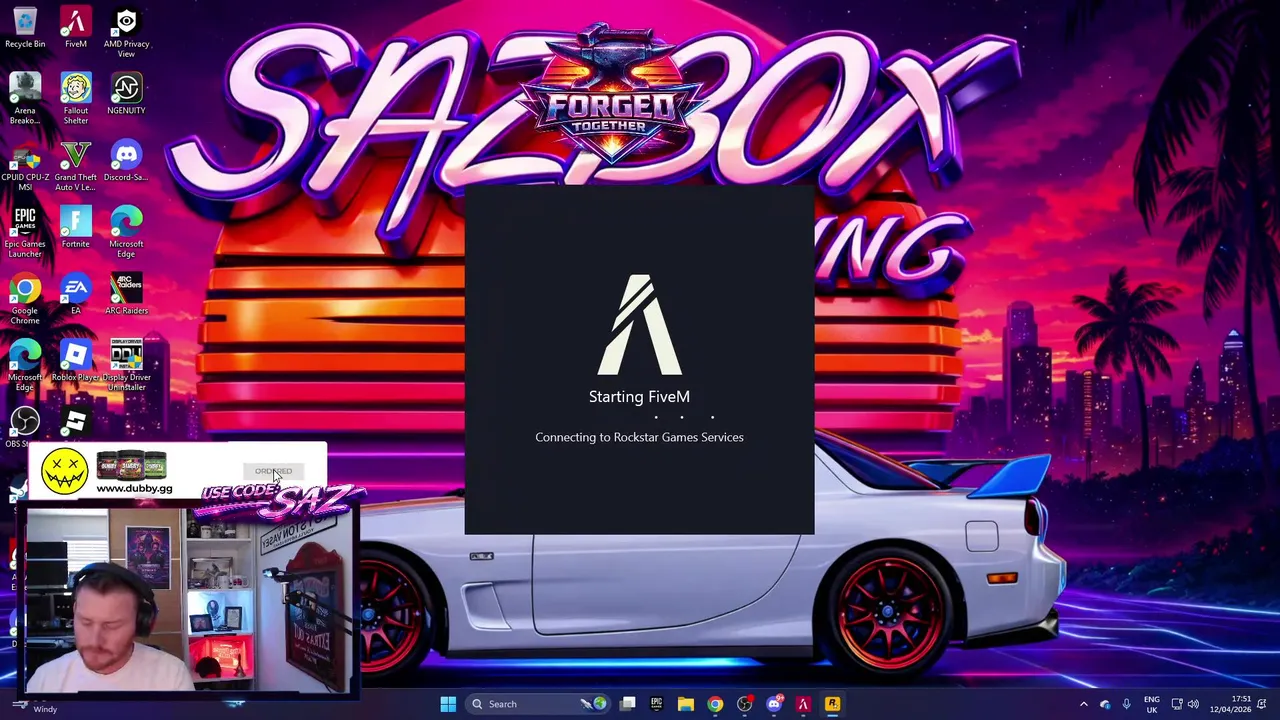Open the Windy weather widget

pos(34,706)
